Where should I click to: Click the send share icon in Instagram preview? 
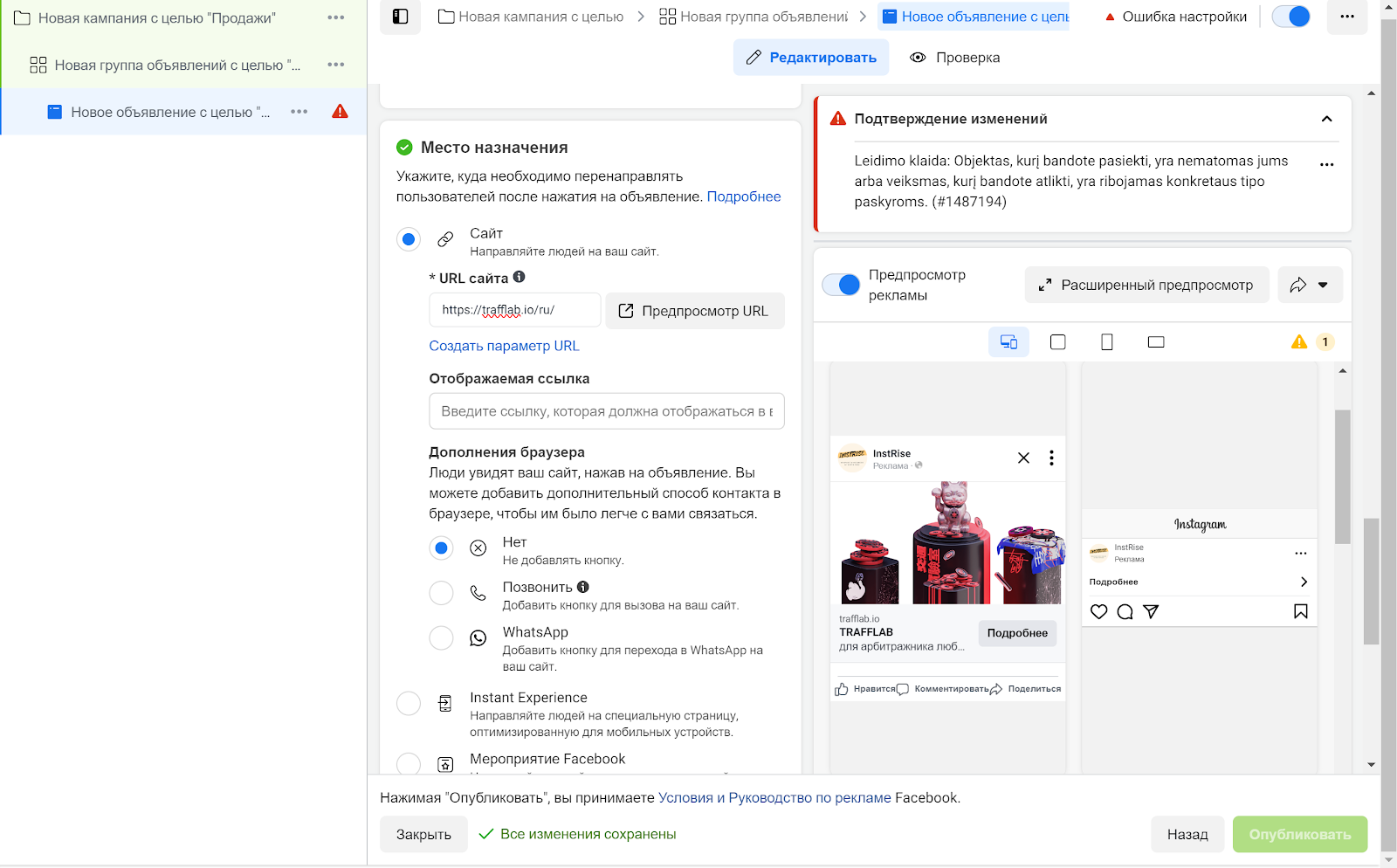pyautogui.click(x=1151, y=612)
